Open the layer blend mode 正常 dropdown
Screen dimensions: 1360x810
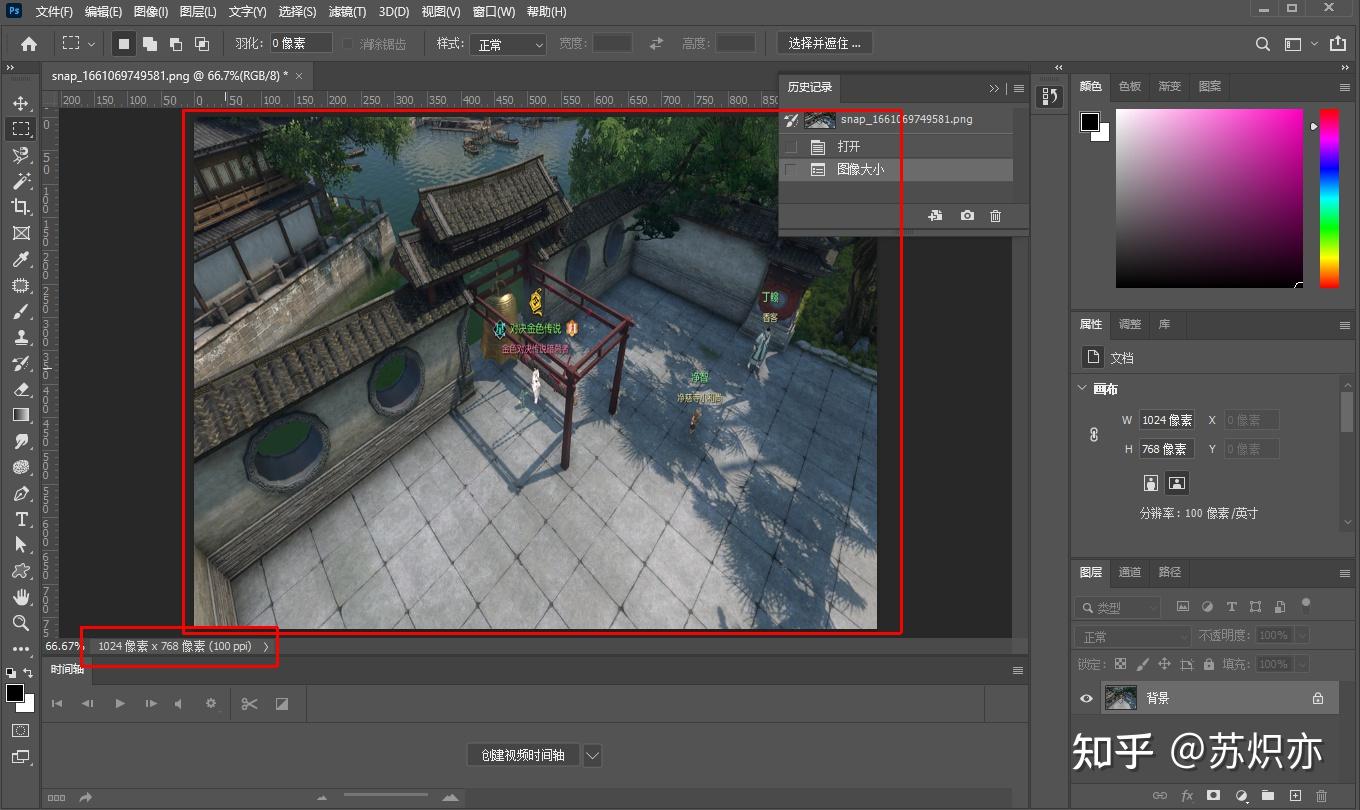click(x=1133, y=636)
